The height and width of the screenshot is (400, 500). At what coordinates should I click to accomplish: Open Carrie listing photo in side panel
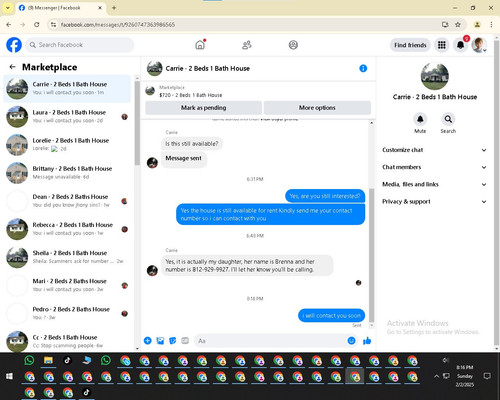[435, 76]
